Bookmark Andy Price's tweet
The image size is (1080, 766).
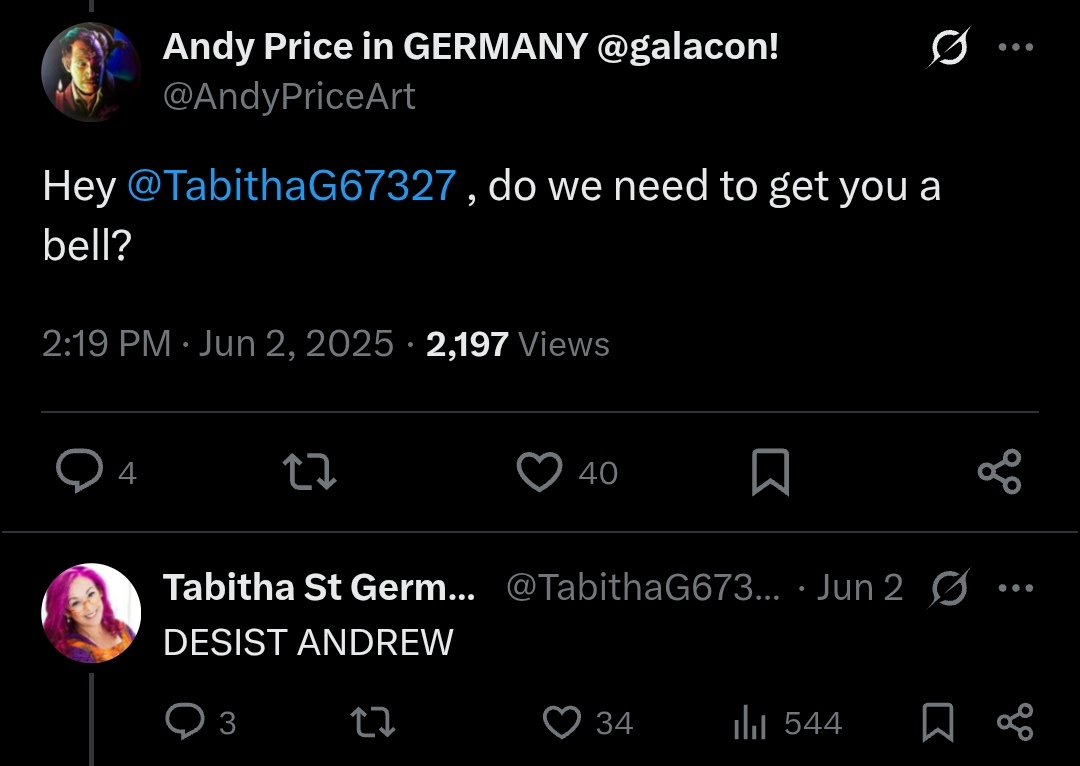[770, 472]
